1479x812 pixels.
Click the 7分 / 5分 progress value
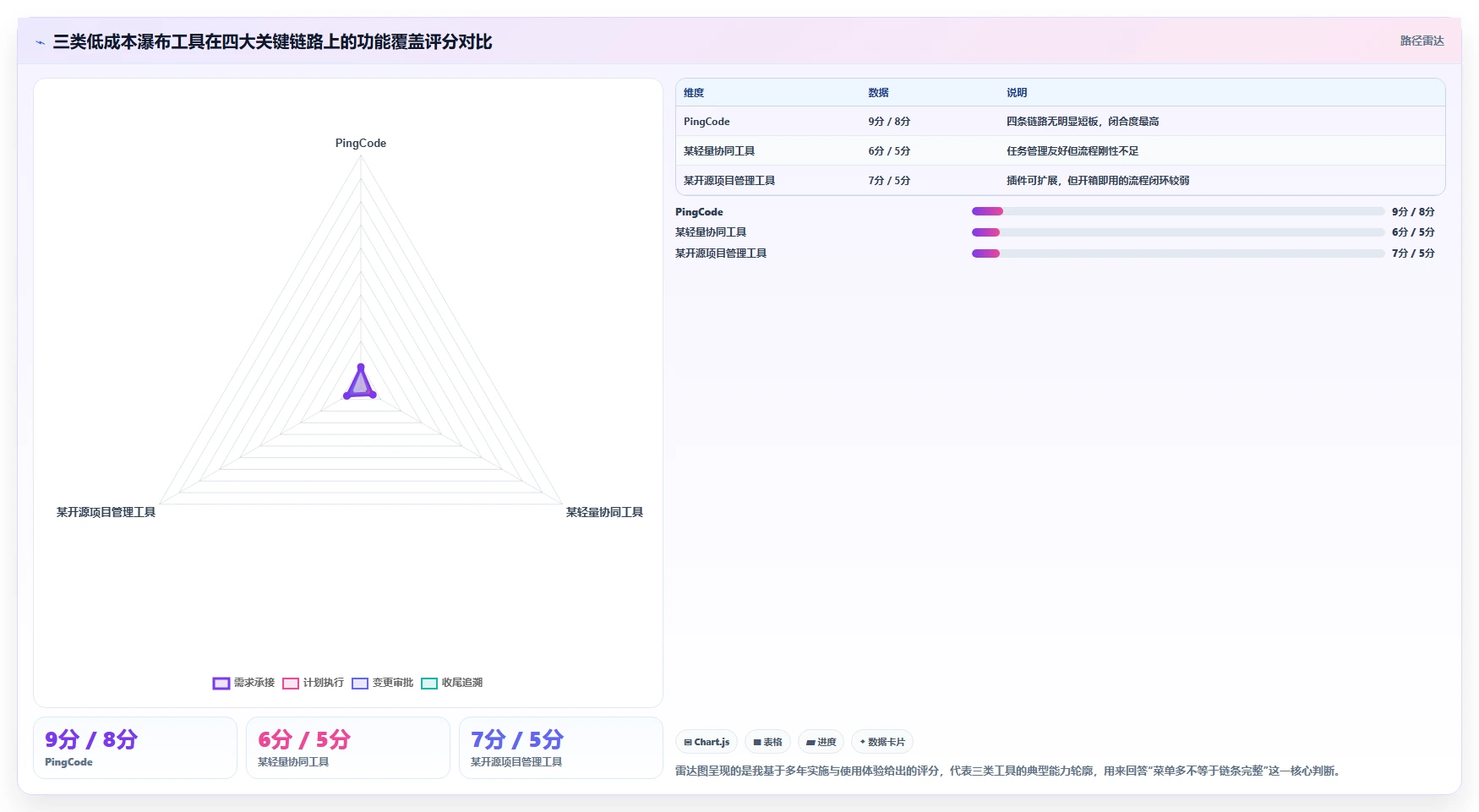pos(1413,253)
